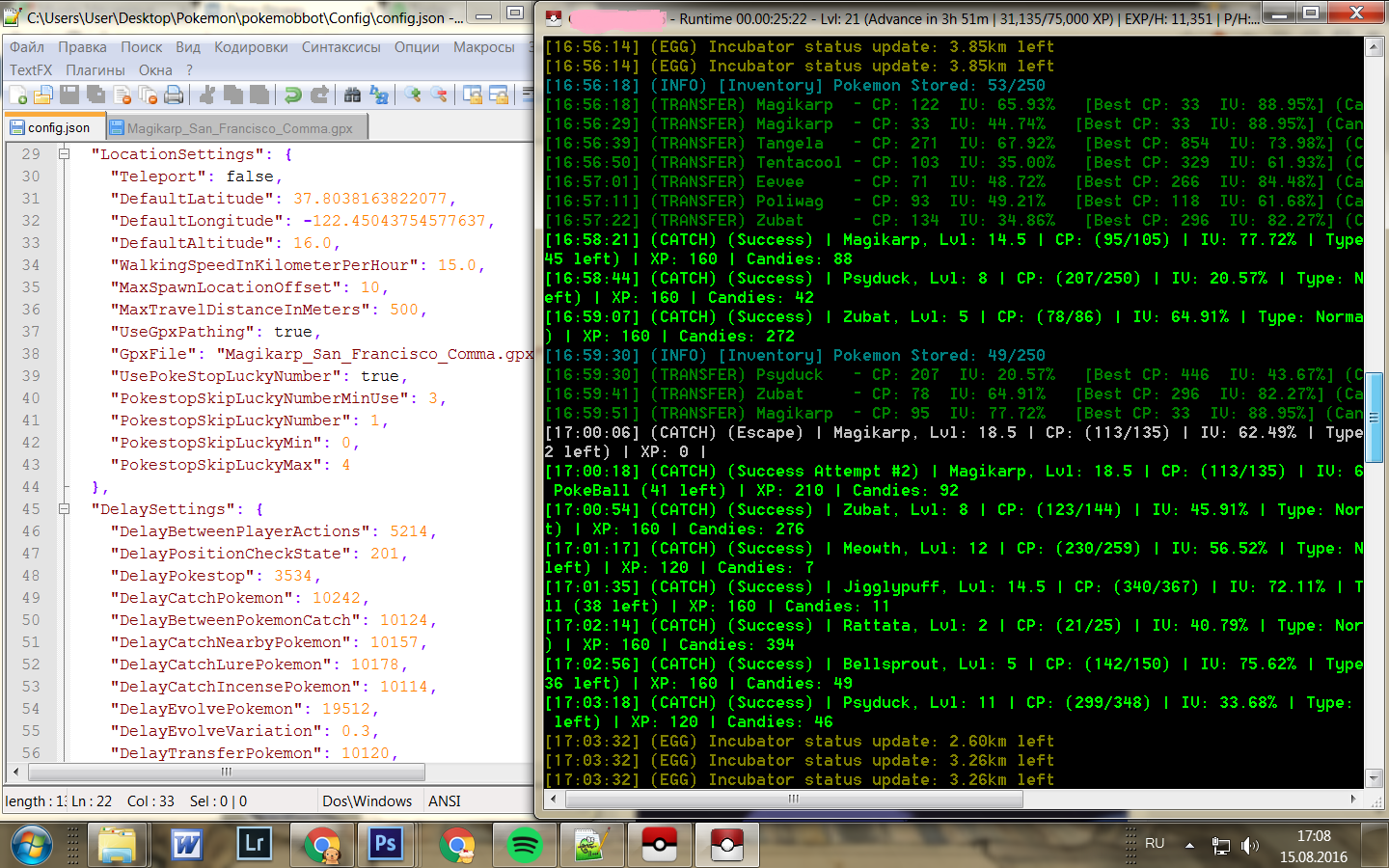Screen dimensions: 1389x868
Task: Click the Close All documents toolbar icon
Action: coord(148,95)
